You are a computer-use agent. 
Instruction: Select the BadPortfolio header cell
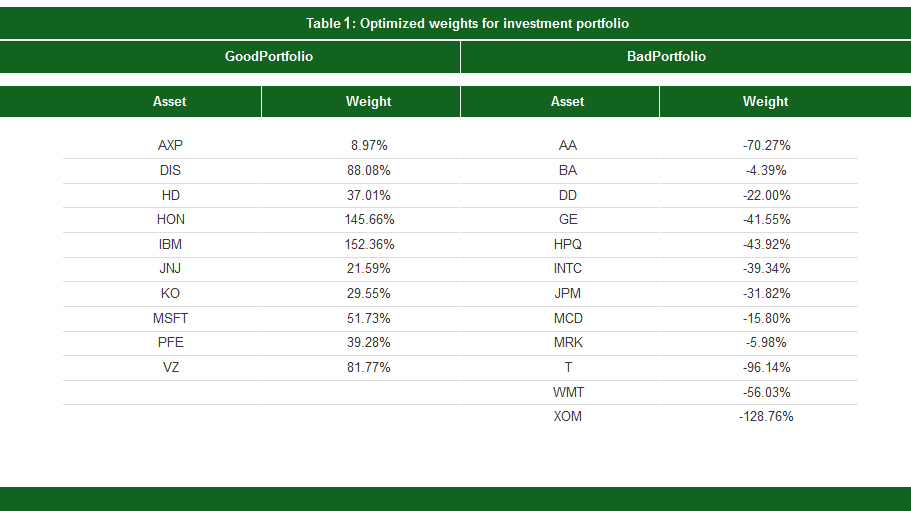point(666,57)
